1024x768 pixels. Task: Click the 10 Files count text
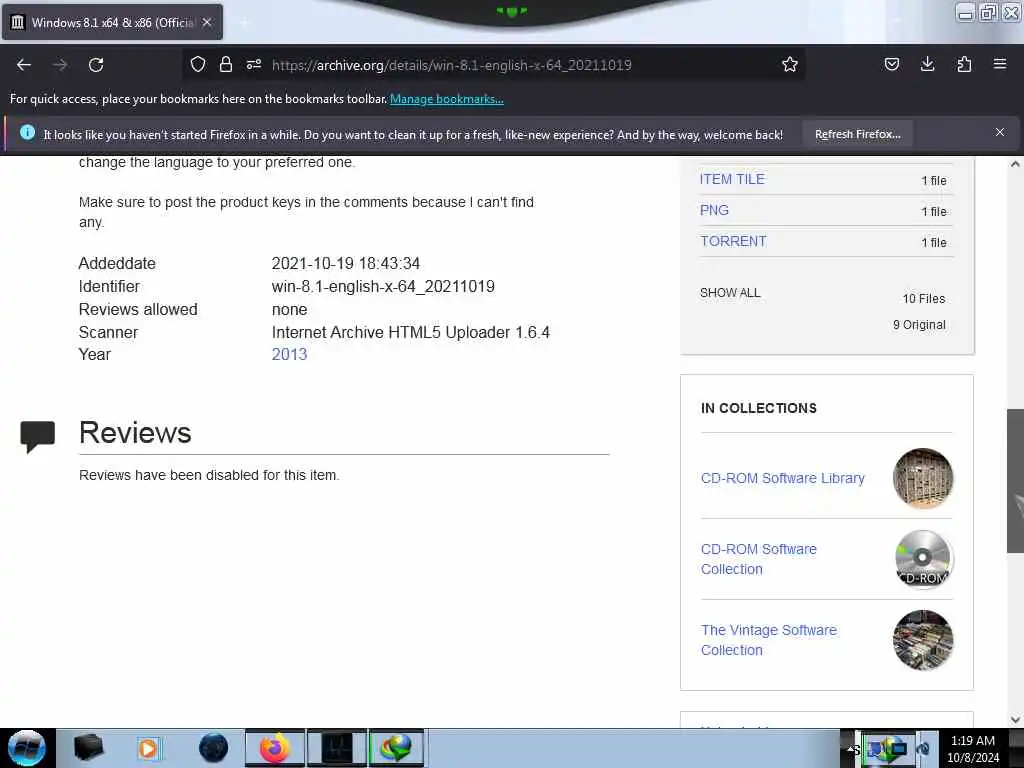tap(923, 298)
